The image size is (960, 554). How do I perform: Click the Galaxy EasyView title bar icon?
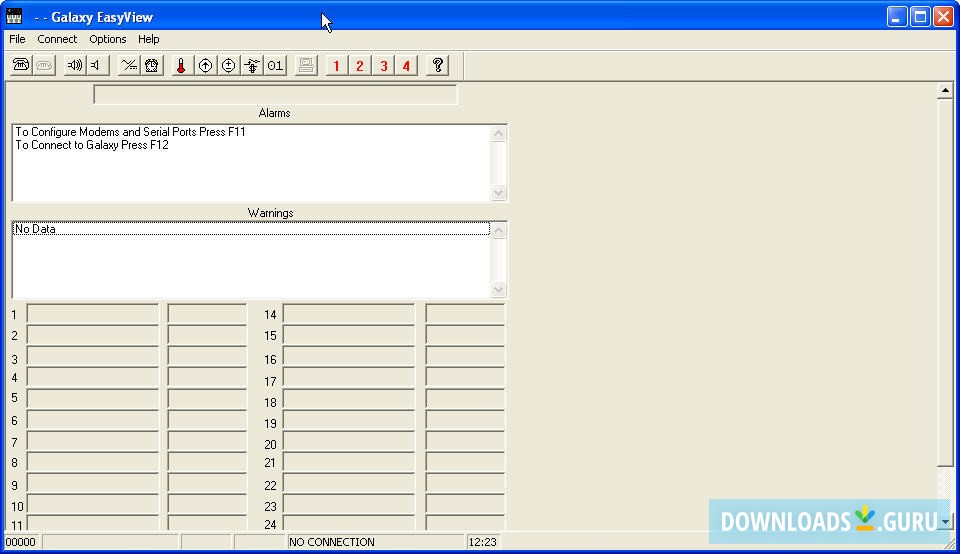point(14,17)
